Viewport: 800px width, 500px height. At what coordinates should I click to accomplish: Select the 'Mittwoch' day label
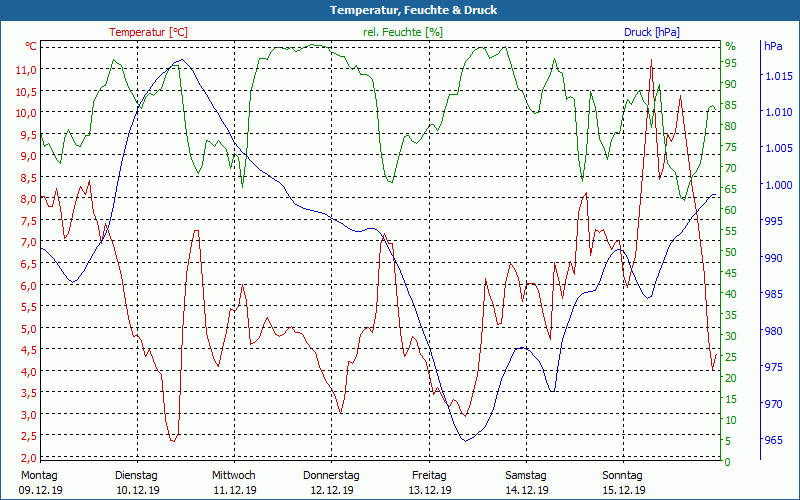click(234, 475)
